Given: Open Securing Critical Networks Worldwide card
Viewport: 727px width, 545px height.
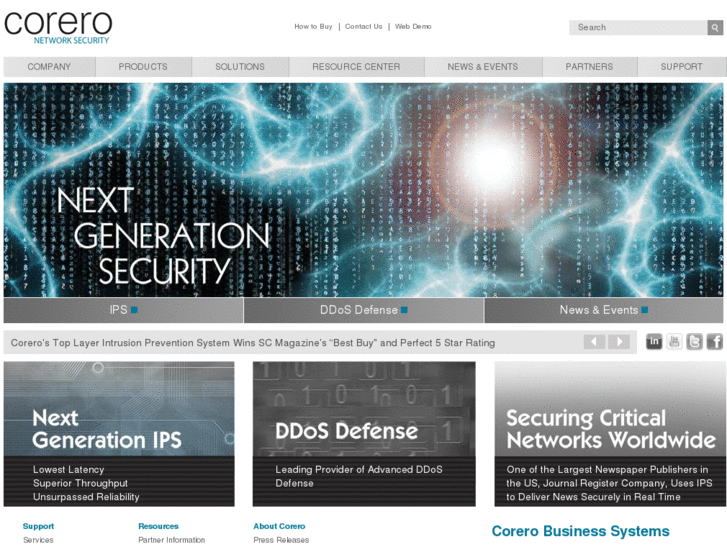Looking at the screenshot, I should [x=609, y=434].
